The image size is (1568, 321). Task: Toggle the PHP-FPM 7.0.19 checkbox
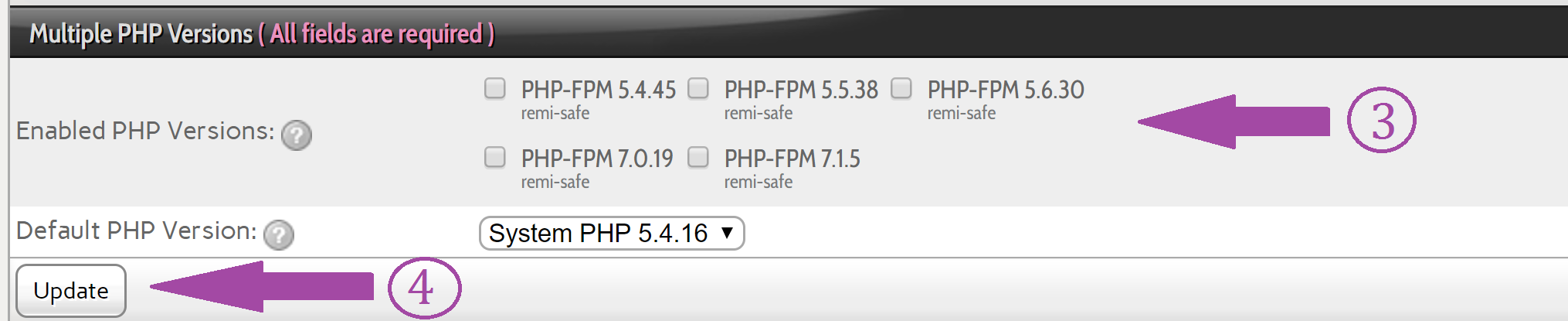tap(495, 157)
